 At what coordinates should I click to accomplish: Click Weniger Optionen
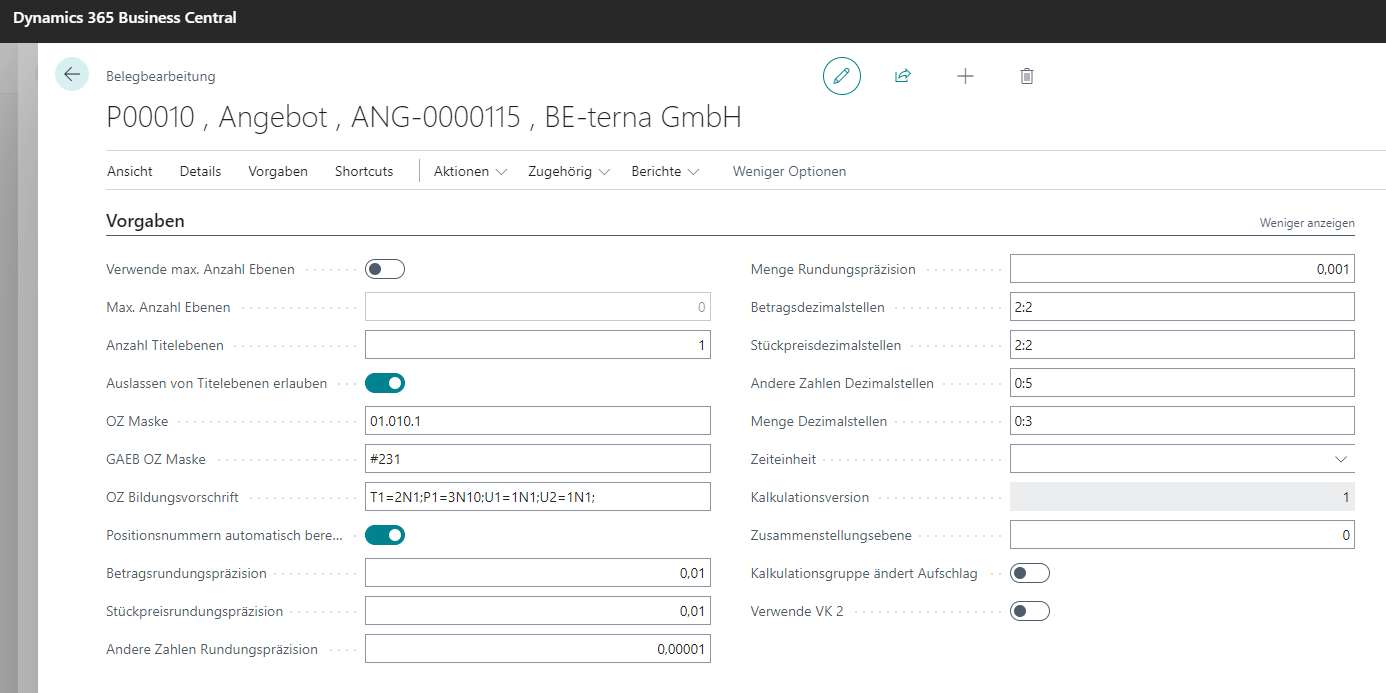coord(789,171)
